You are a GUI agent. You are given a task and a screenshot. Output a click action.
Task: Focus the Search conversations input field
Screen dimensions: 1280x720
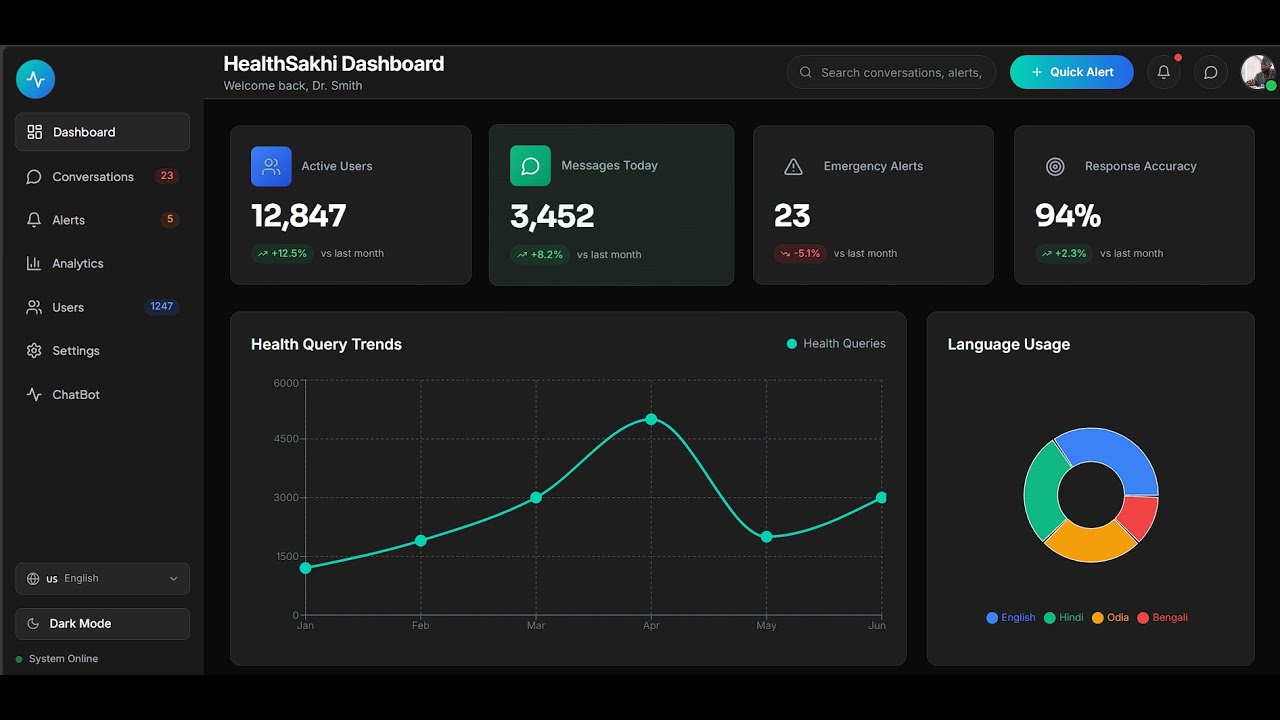[x=892, y=72]
